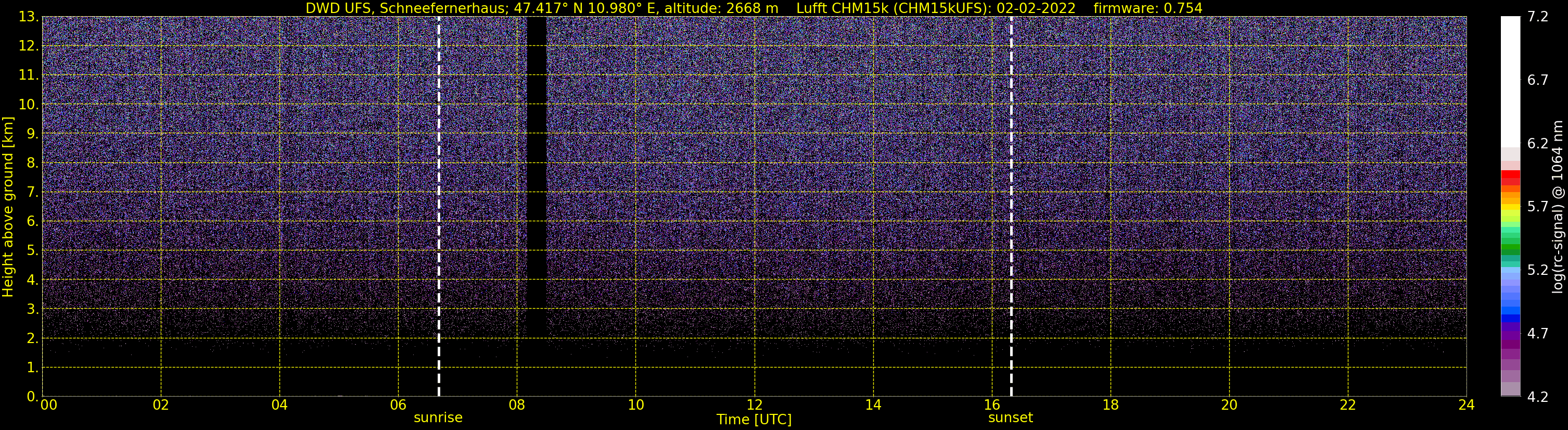Click the colorbar value label '5.2'
This screenshot has height=430, width=1568.
point(1538,270)
